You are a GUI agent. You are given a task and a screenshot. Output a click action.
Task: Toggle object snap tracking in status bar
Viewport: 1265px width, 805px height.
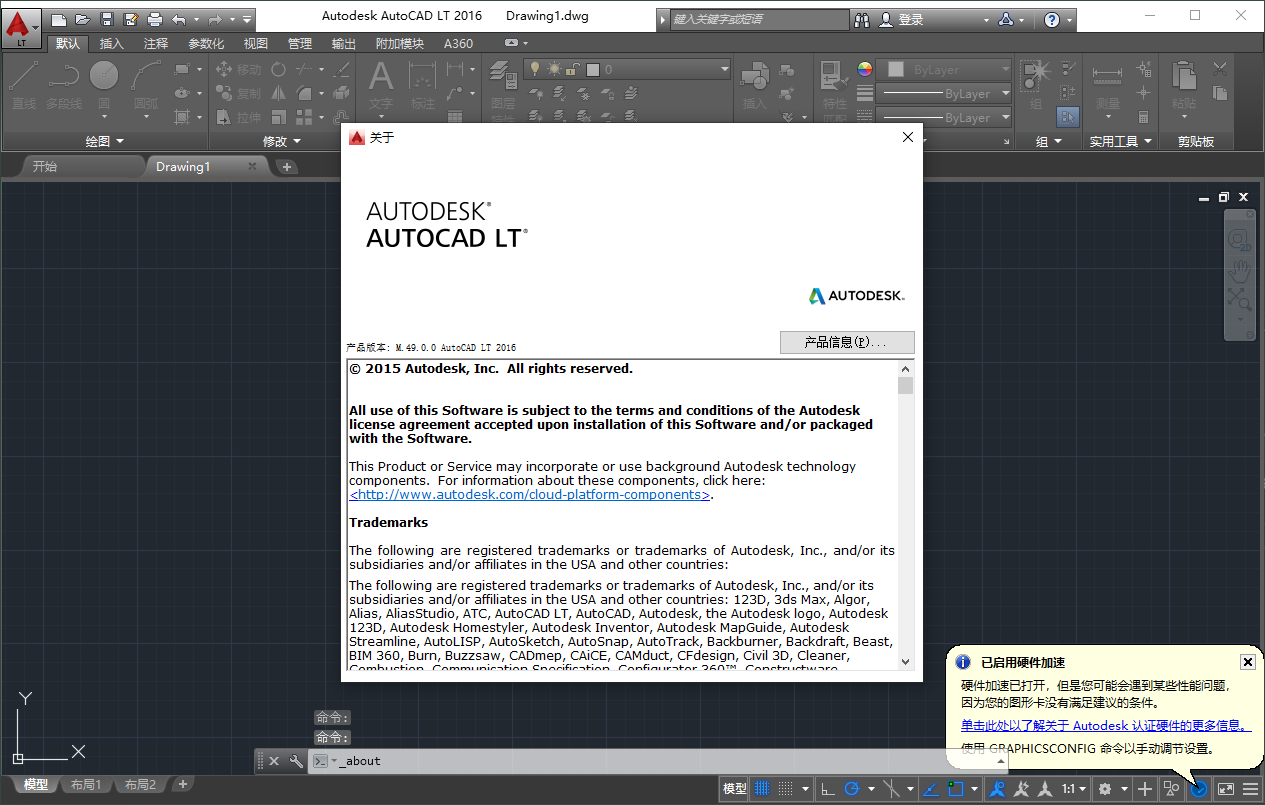coord(930,788)
